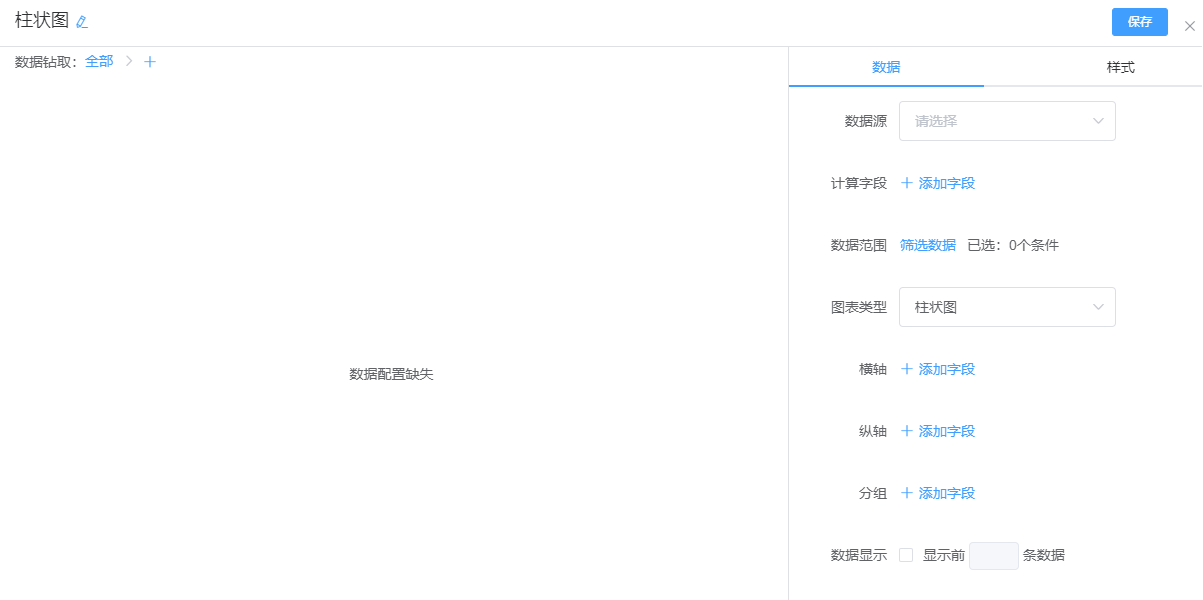Close the chart editor with the X
Viewport: 1203px width, 600px height.
click(1189, 27)
